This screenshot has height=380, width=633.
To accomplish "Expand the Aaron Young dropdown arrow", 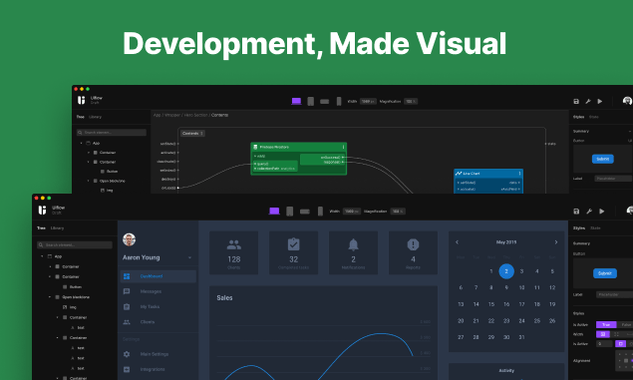I will pyautogui.click(x=190, y=258).
